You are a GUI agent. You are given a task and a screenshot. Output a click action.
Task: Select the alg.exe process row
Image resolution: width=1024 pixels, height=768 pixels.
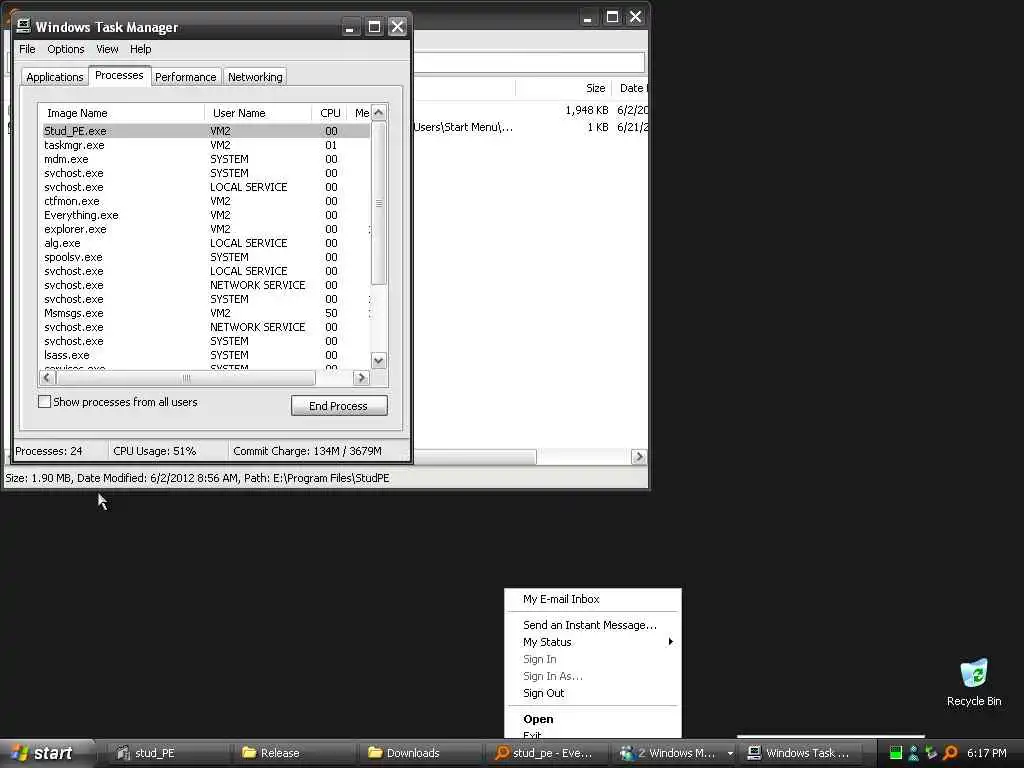(206, 243)
